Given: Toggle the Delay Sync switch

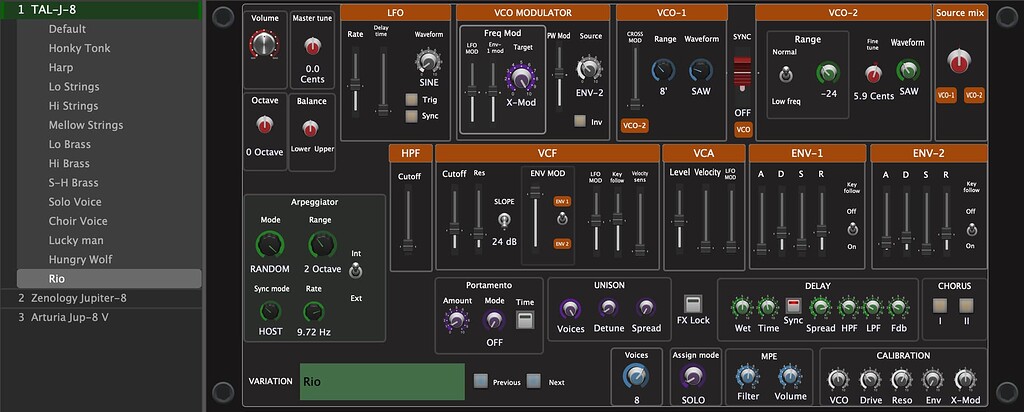Looking at the screenshot, I should (793, 306).
